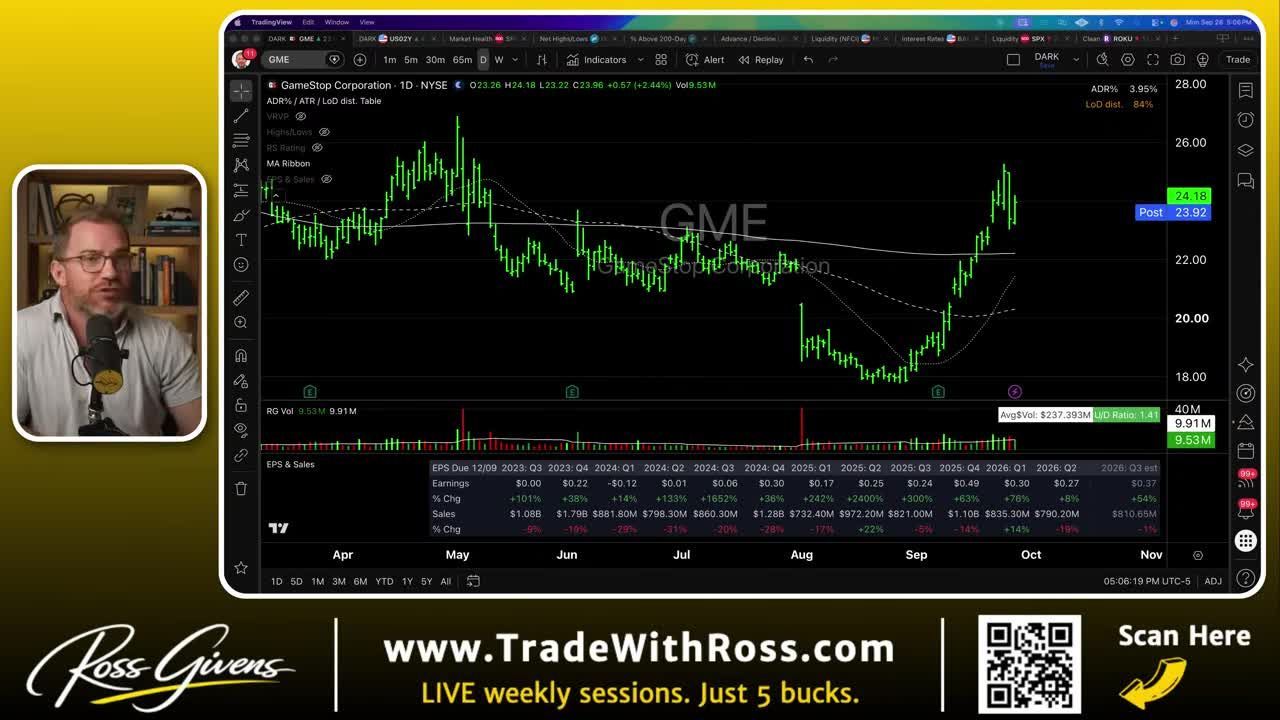Click the favorites star in left sidebar

(x=241, y=568)
